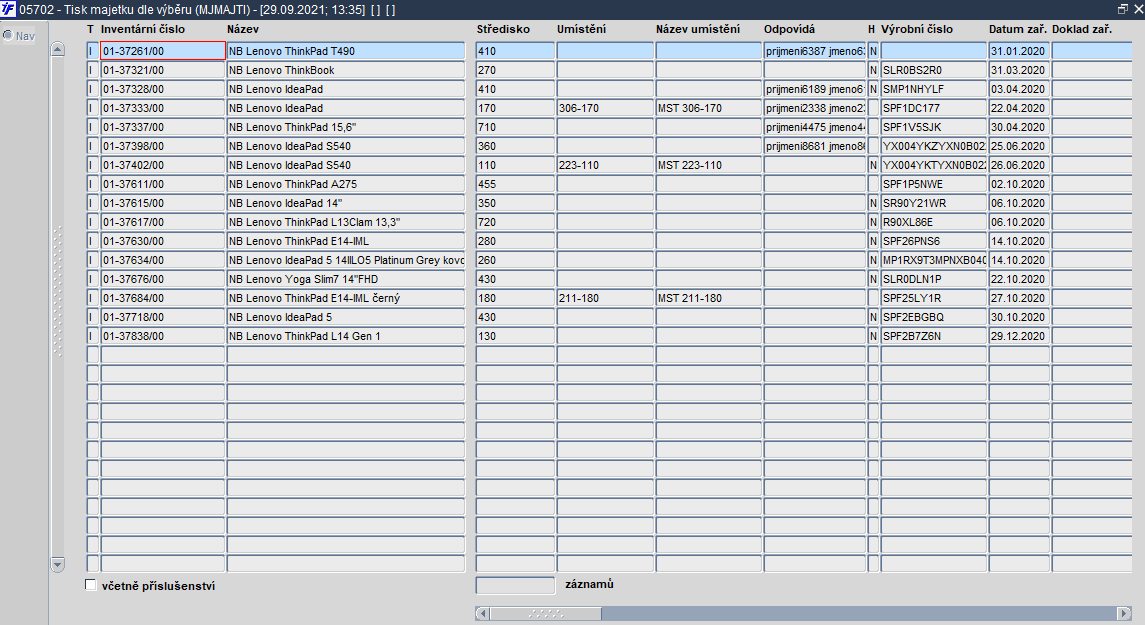Click the name NB Lenovo IdeaPad 14"
1145x625 pixels.
tap(346, 203)
